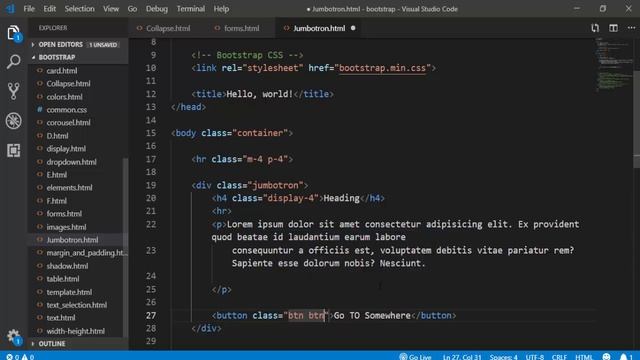
Task: Open text_selection.html in the explorer
Action: (76, 305)
